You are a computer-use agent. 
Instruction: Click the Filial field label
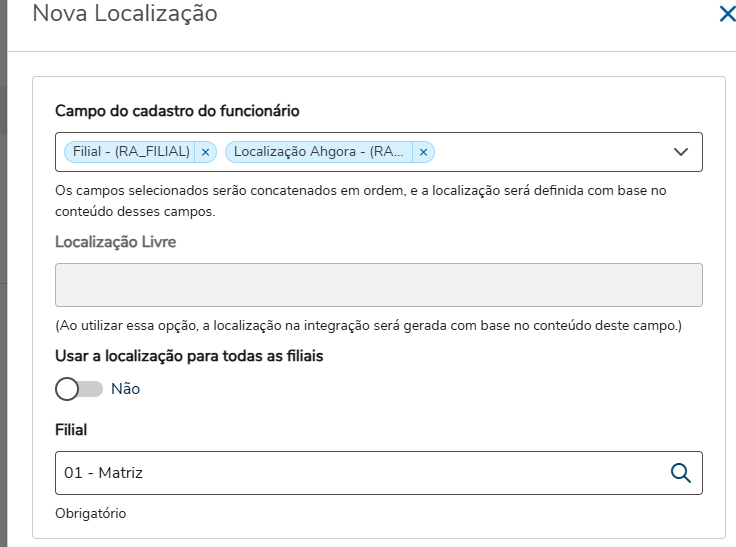(71, 429)
